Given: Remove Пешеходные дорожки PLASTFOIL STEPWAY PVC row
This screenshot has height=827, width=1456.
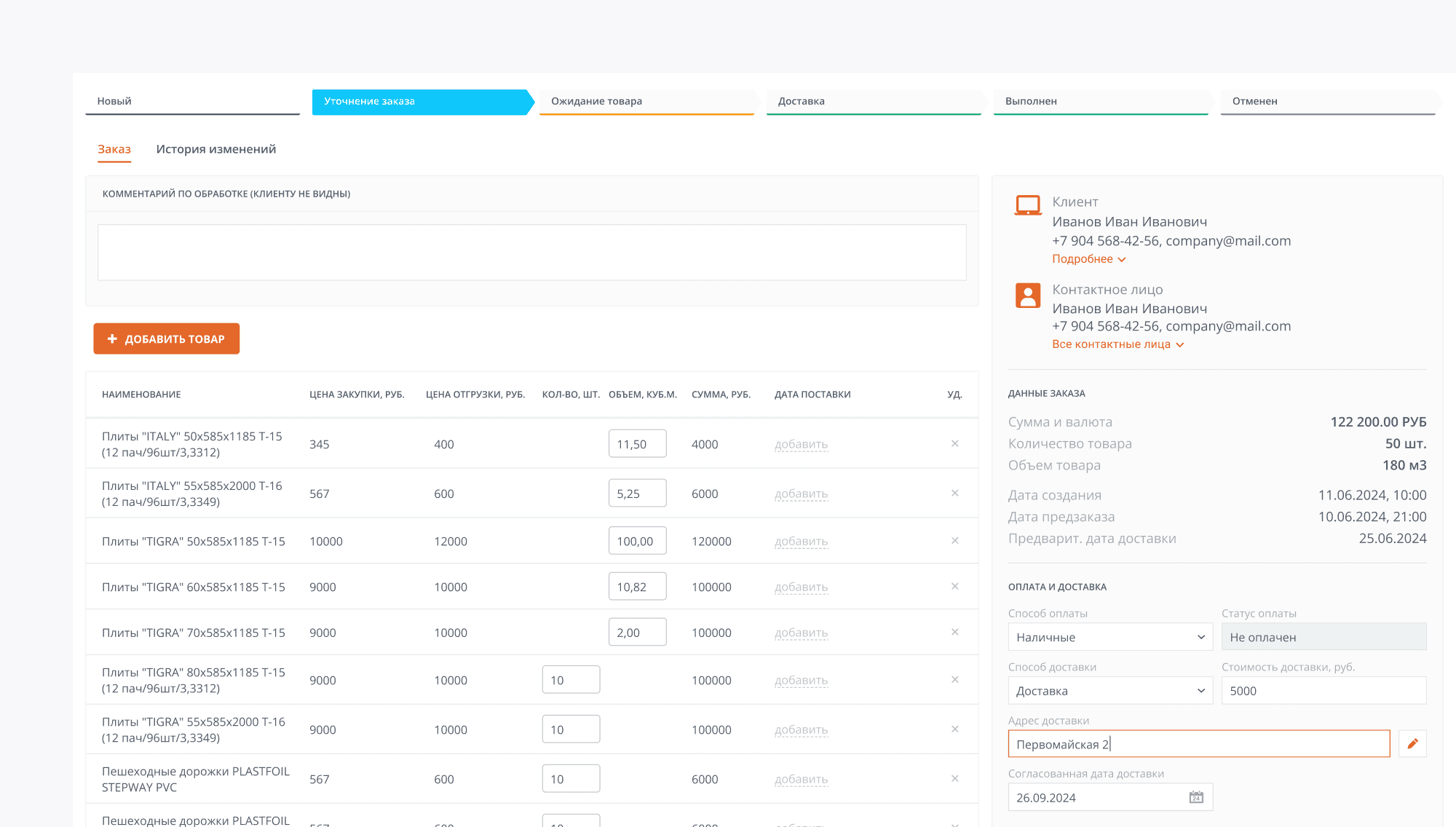Looking at the screenshot, I should pyautogui.click(x=954, y=778).
